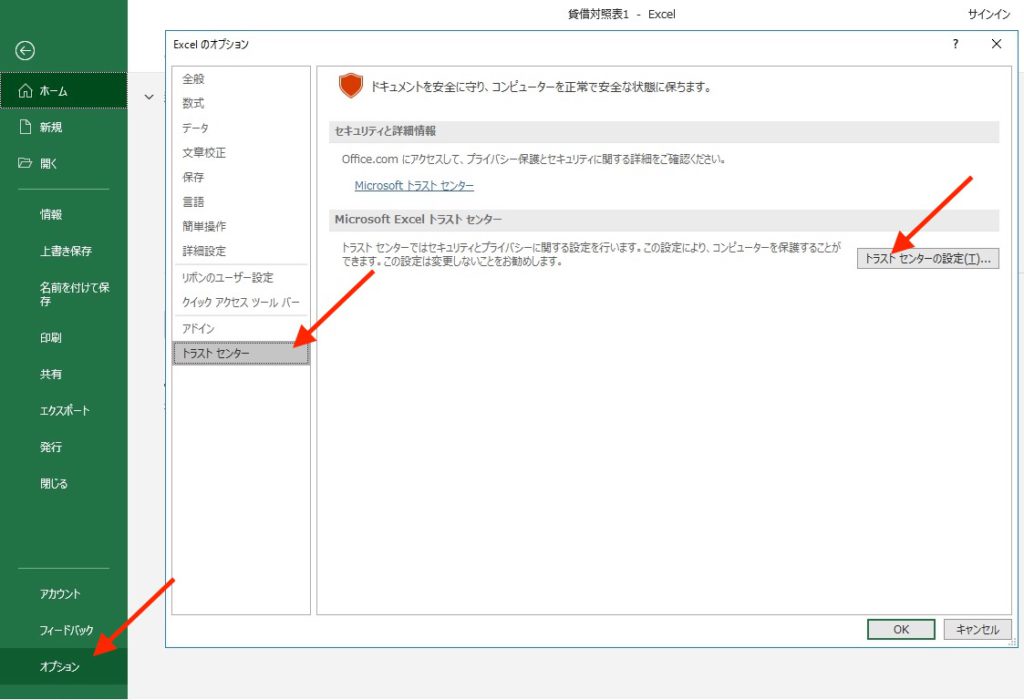
Task: Select 発行 in backstage menu
Action: click(63, 447)
